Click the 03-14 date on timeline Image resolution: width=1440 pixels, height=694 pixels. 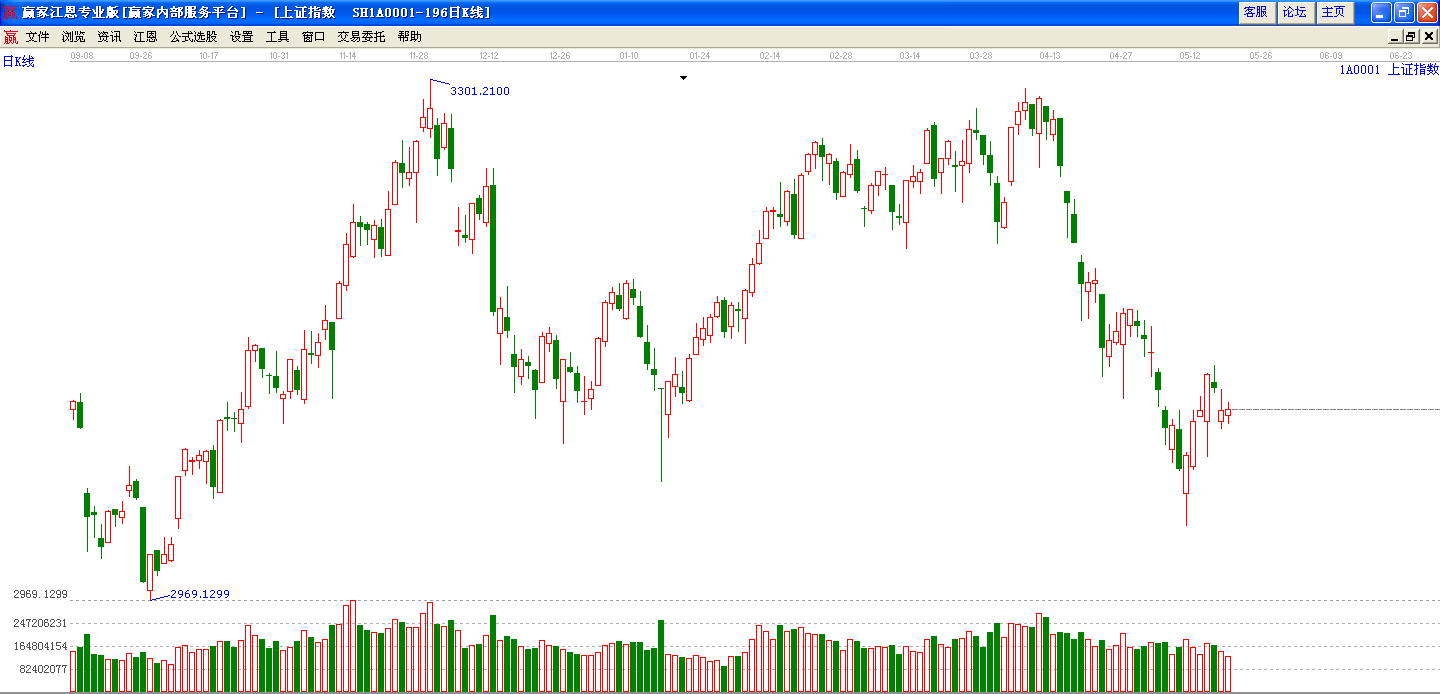point(910,56)
